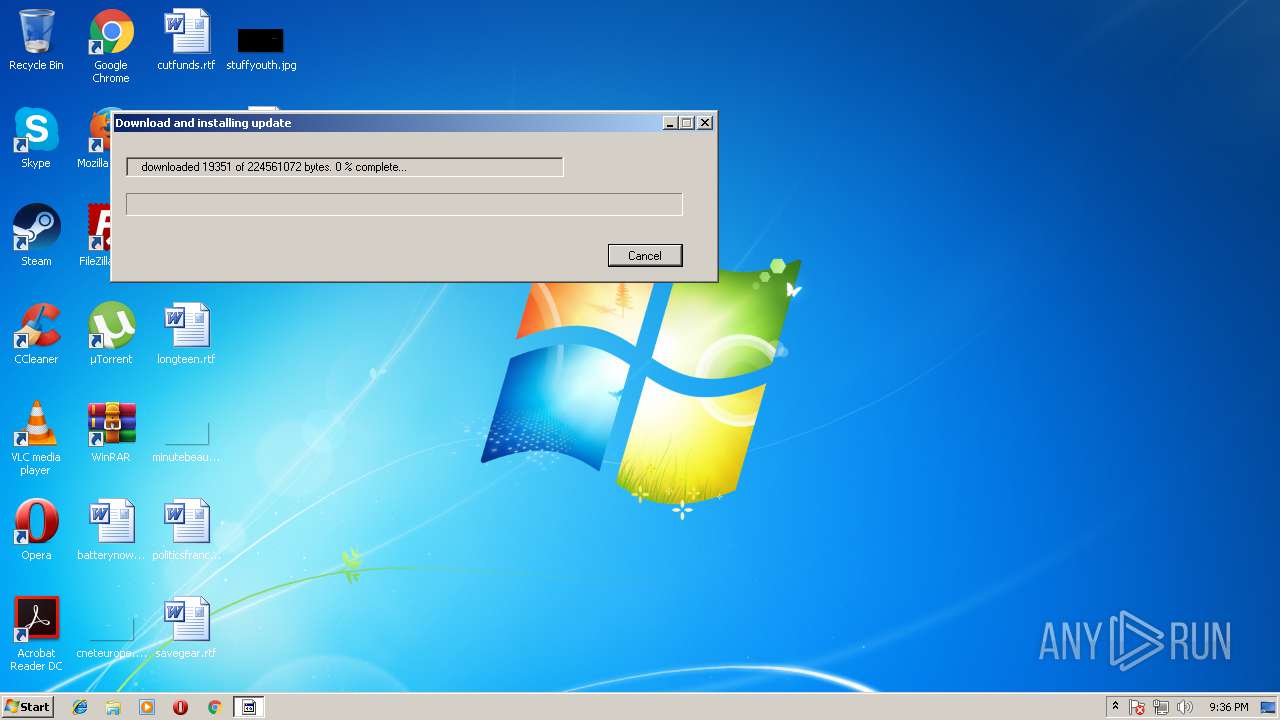
Task: Select the cutfunds.rtf document
Action: (186, 40)
